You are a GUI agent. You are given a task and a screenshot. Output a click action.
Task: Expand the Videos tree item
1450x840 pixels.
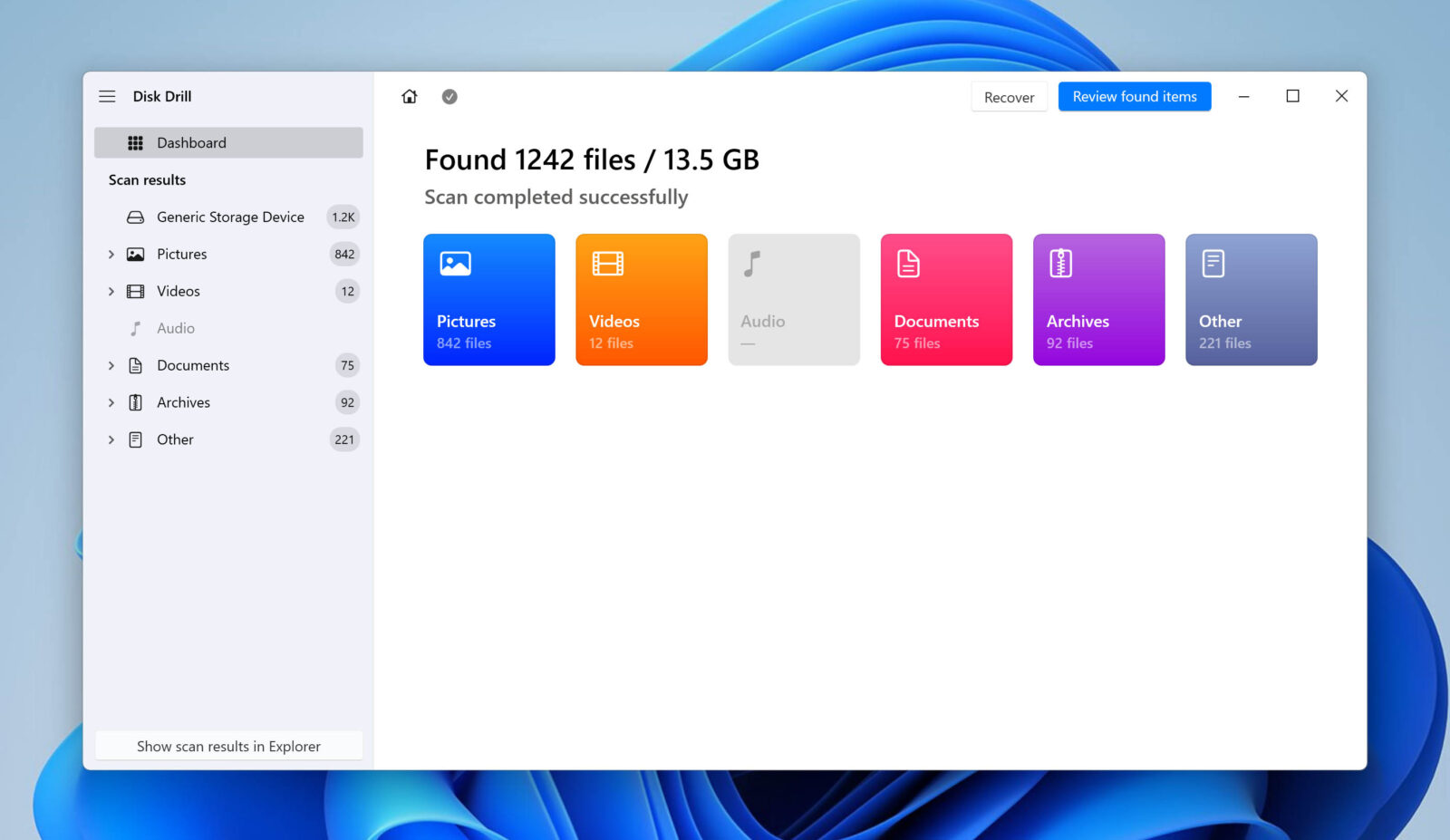click(111, 291)
